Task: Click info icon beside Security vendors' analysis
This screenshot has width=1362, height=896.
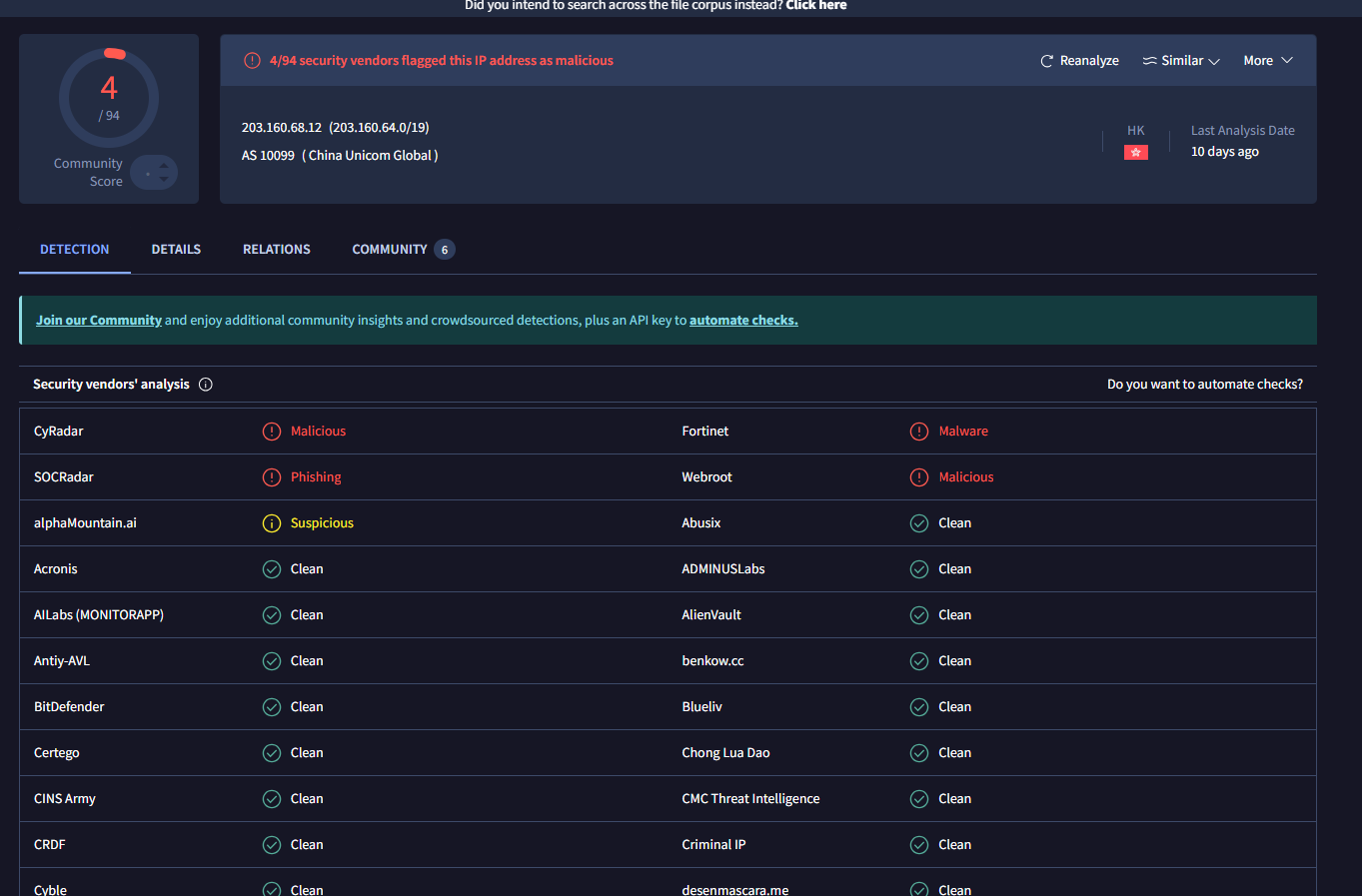Action: (x=206, y=385)
